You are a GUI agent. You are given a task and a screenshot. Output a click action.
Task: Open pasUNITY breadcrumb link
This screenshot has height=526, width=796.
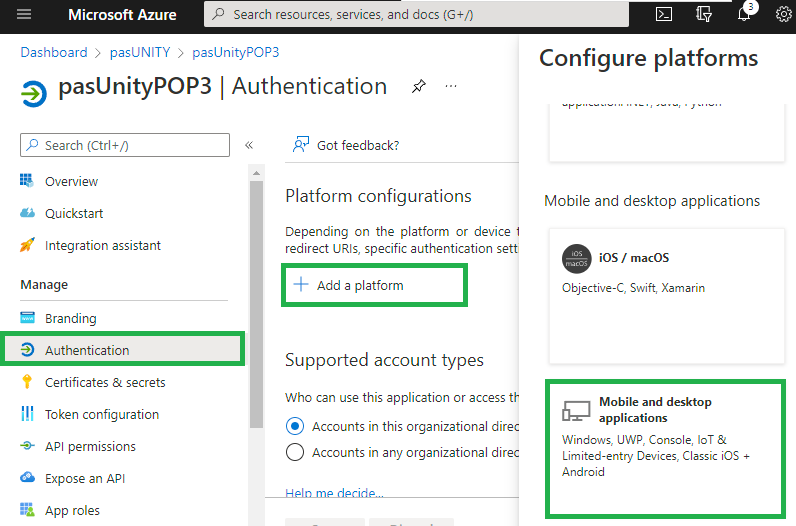(x=140, y=52)
